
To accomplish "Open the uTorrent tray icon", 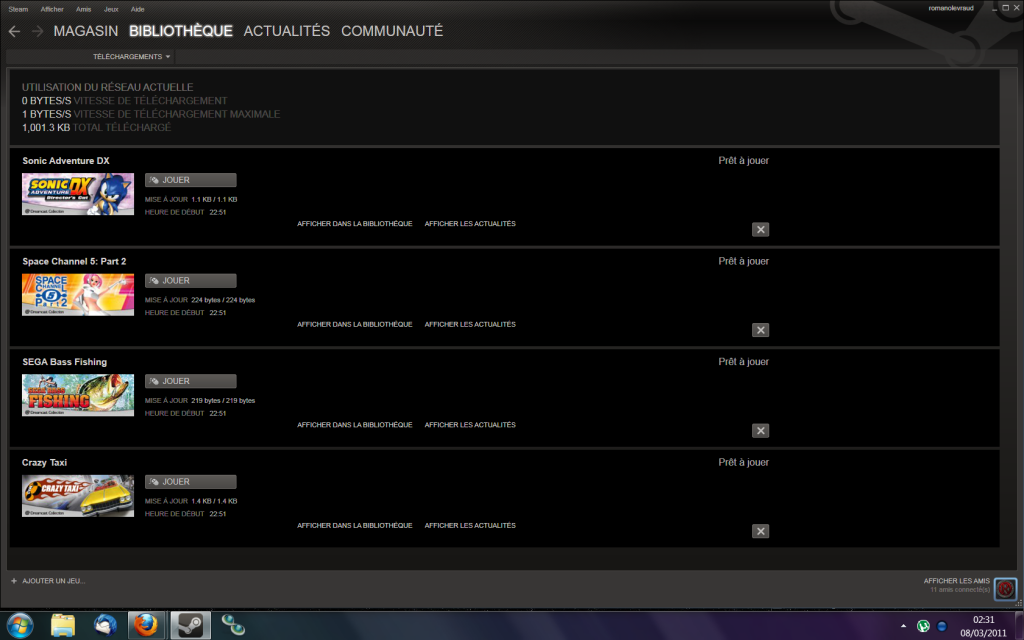I will pyautogui.click(x=923, y=626).
